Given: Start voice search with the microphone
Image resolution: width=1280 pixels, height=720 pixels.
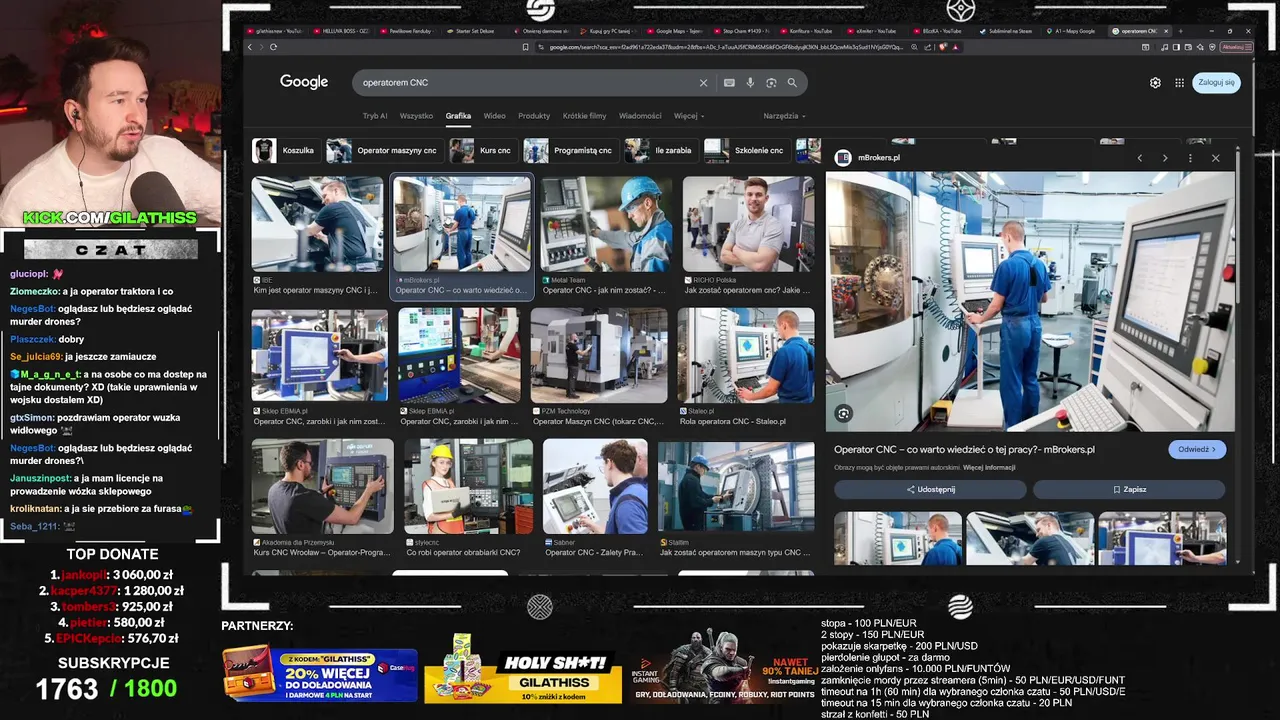Looking at the screenshot, I should (x=750, y=83).
